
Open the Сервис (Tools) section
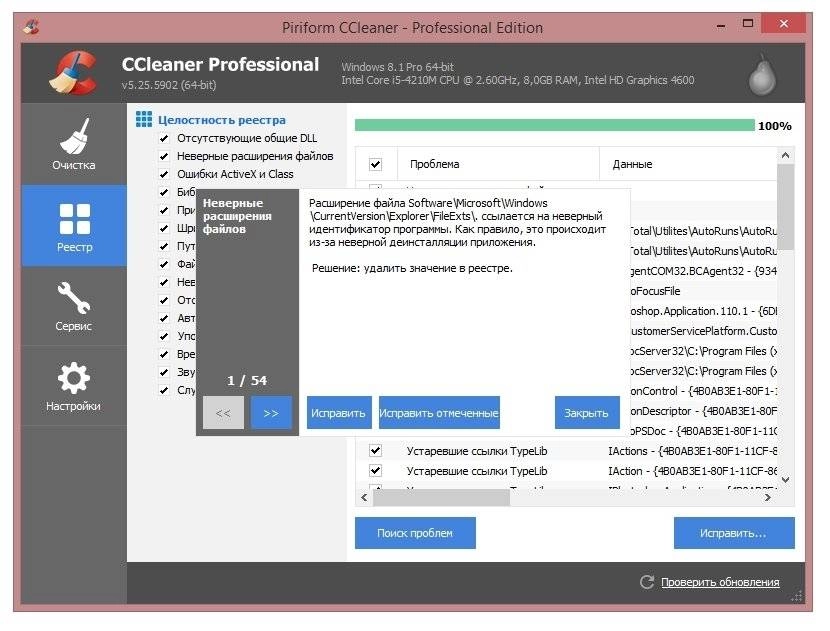coord(74,306)
